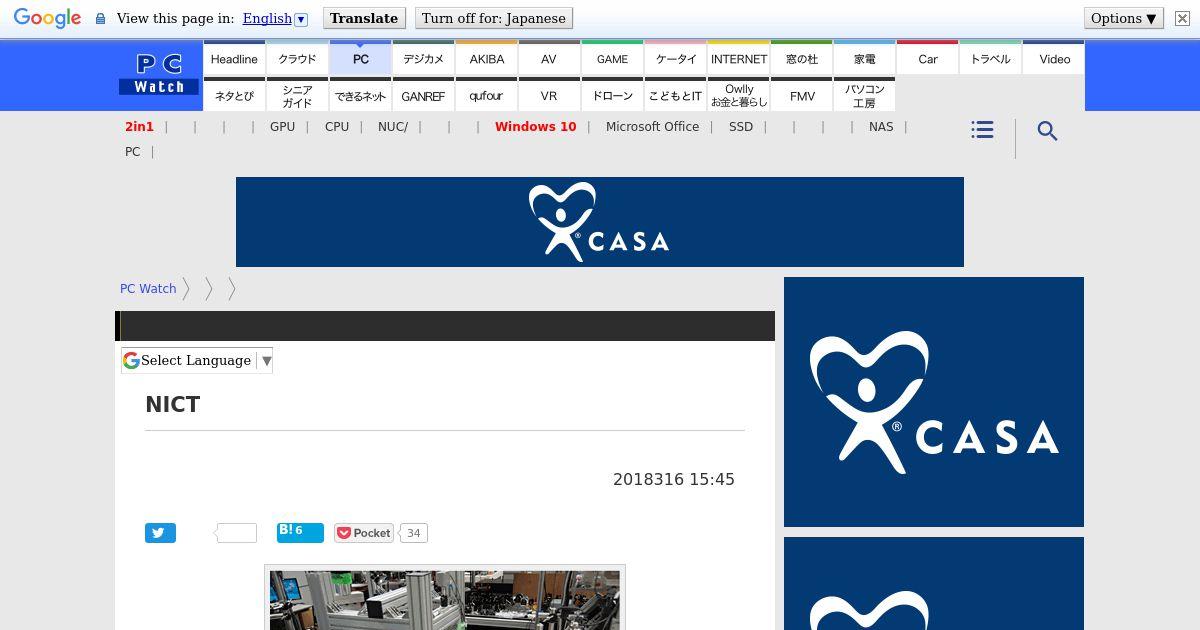This screenshot has height=630, width=1200.
Task: Click the article date 2018316 15:45
Action: (674, 480)
